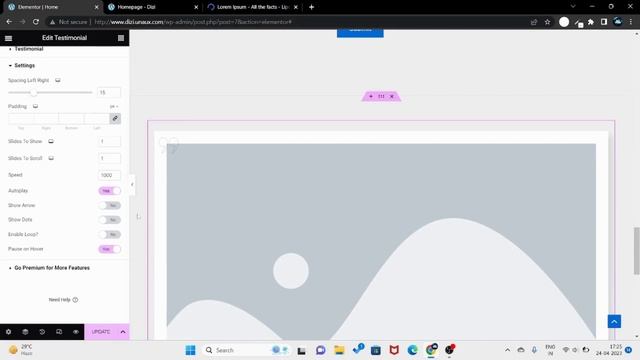Add section plus icon on pink handle
The height and width of the screenshot is (360, 640).
coord(371,96)
